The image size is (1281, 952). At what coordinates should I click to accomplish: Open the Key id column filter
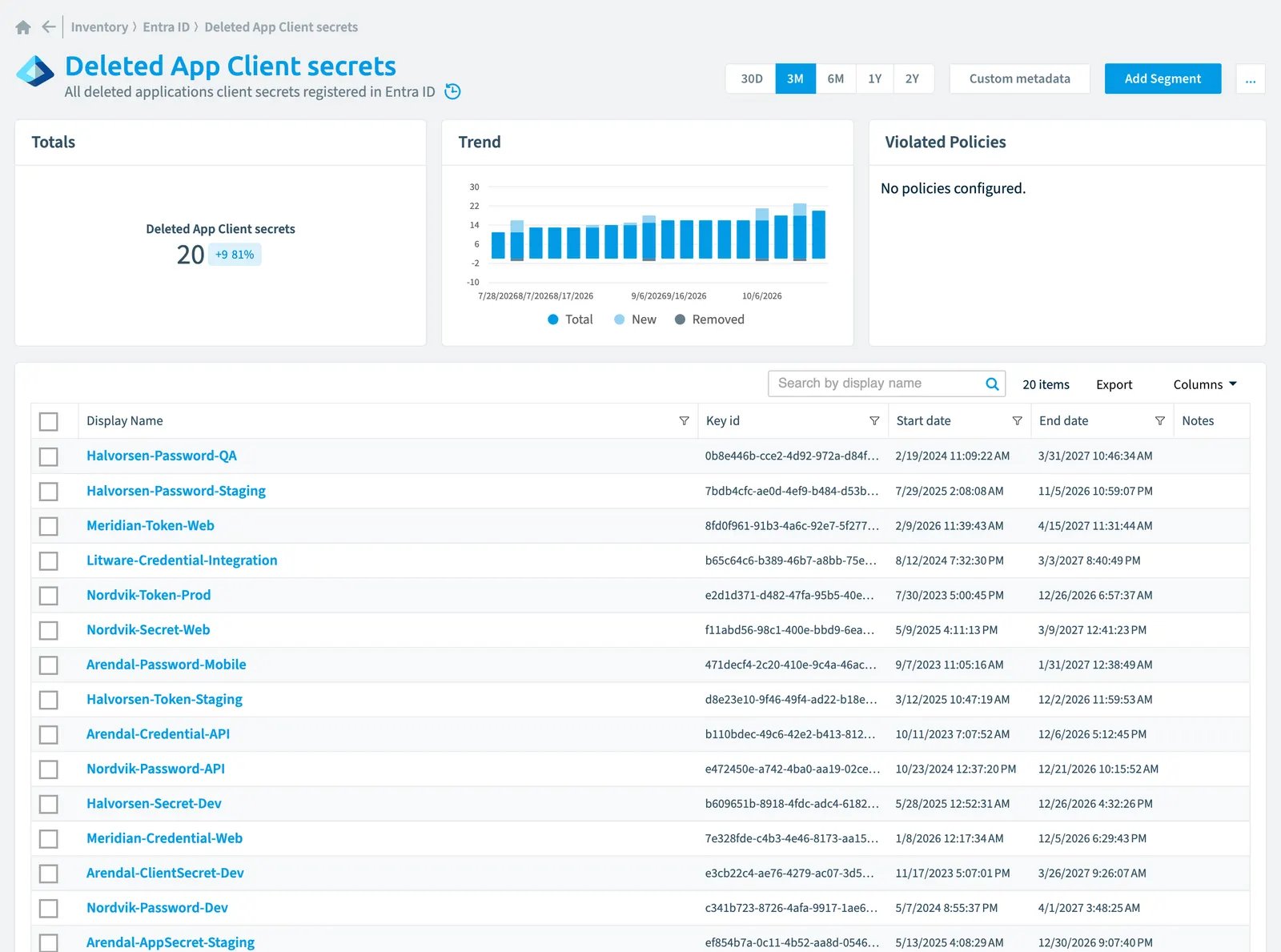[x=874, y=421]
